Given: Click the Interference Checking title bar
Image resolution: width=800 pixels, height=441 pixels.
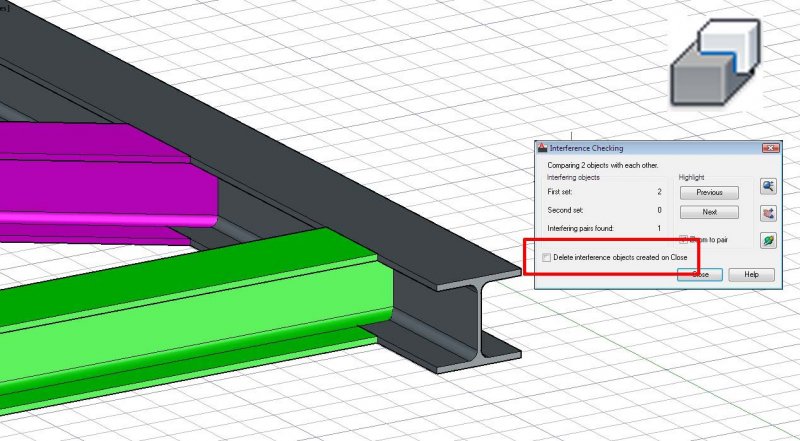Looking at the screenshot, I should tap(658, 148).
